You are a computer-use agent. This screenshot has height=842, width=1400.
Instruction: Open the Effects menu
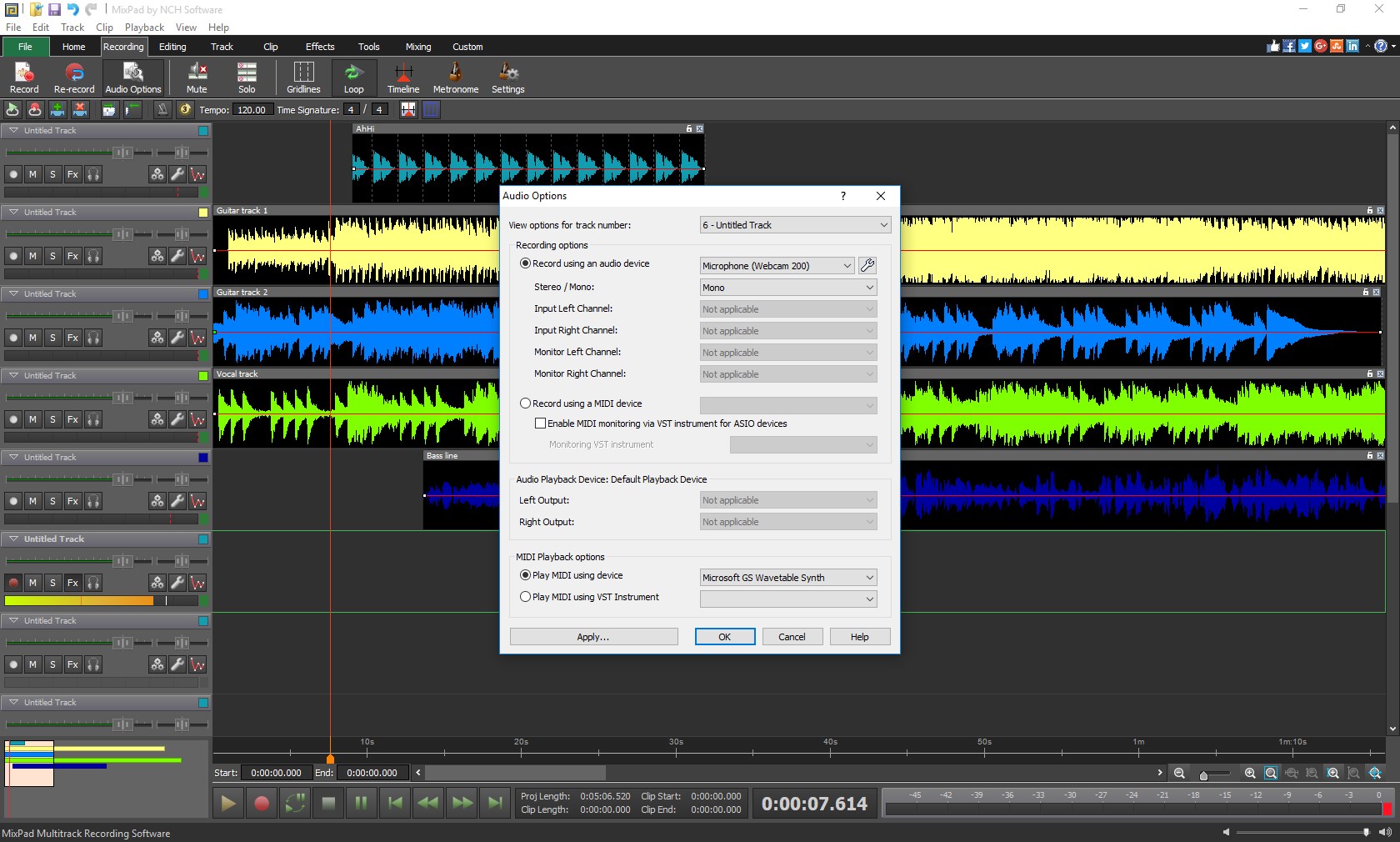coord(319,47)
